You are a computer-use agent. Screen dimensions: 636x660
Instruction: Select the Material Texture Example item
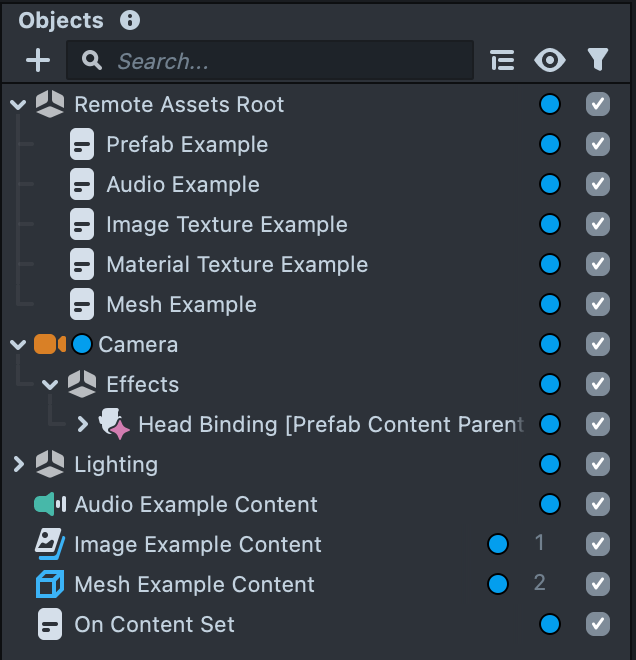237,265
